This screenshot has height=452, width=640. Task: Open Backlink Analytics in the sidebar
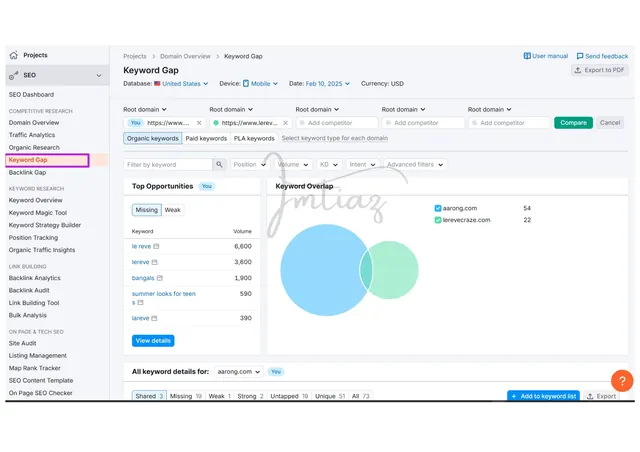pos(34,278)
